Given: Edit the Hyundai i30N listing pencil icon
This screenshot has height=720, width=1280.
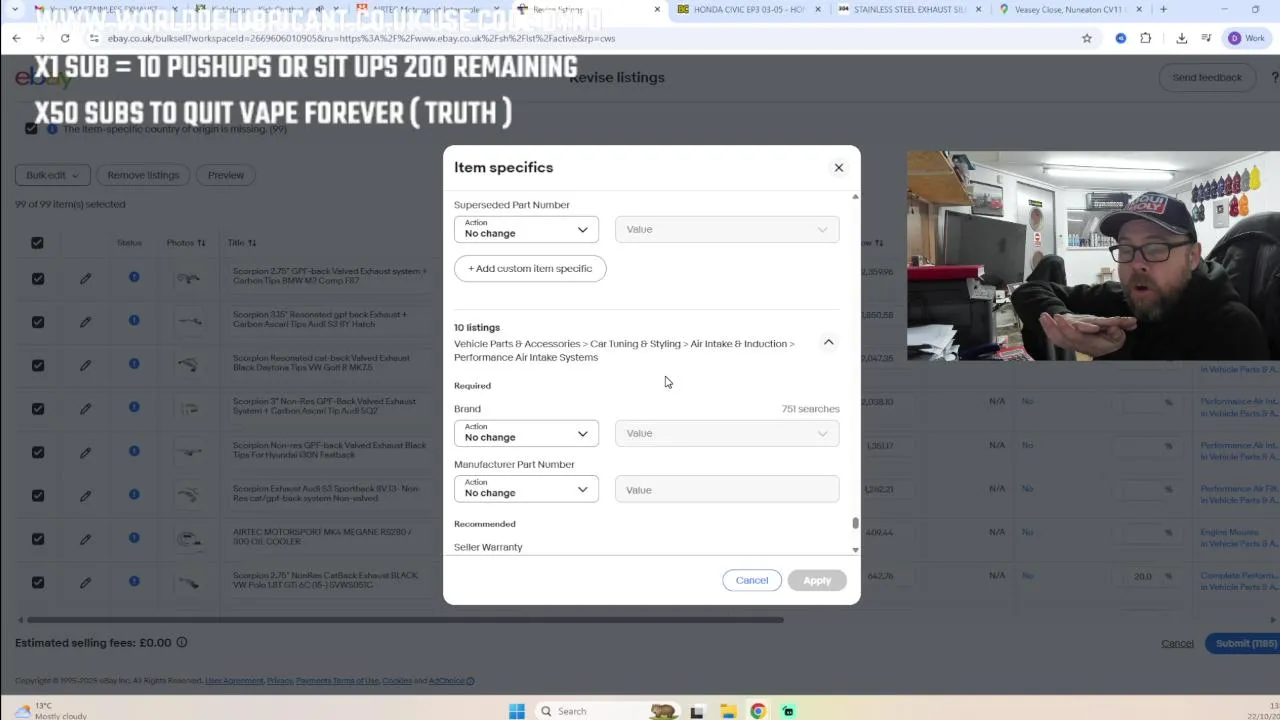Looking at the screenshot, I should [x=85, y=452].
